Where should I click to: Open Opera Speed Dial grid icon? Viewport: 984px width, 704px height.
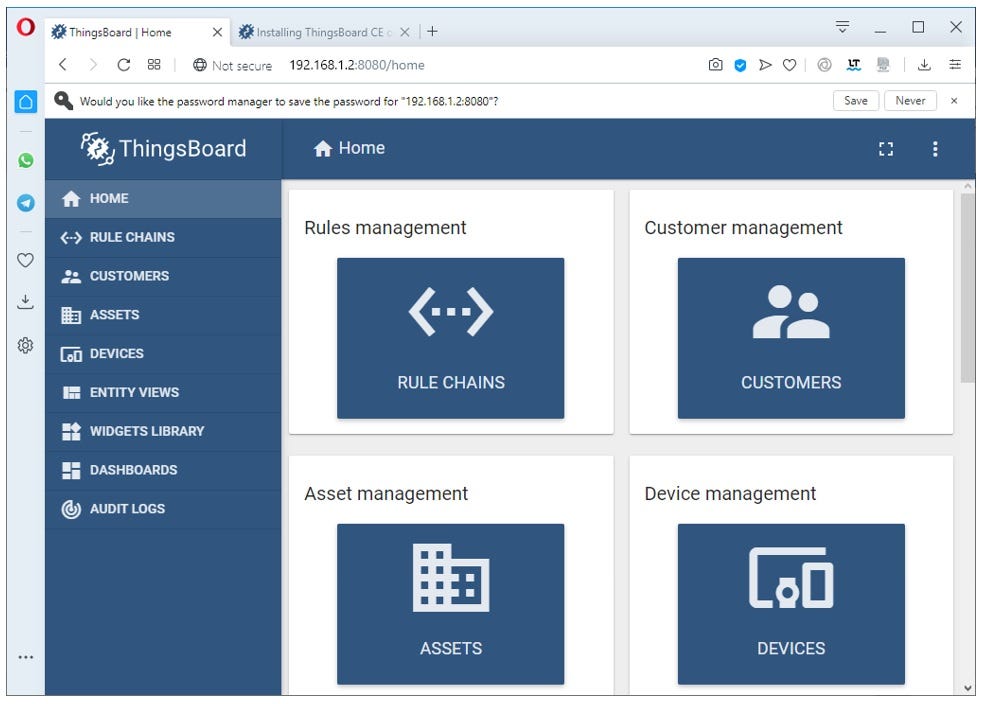coord(154,65)
